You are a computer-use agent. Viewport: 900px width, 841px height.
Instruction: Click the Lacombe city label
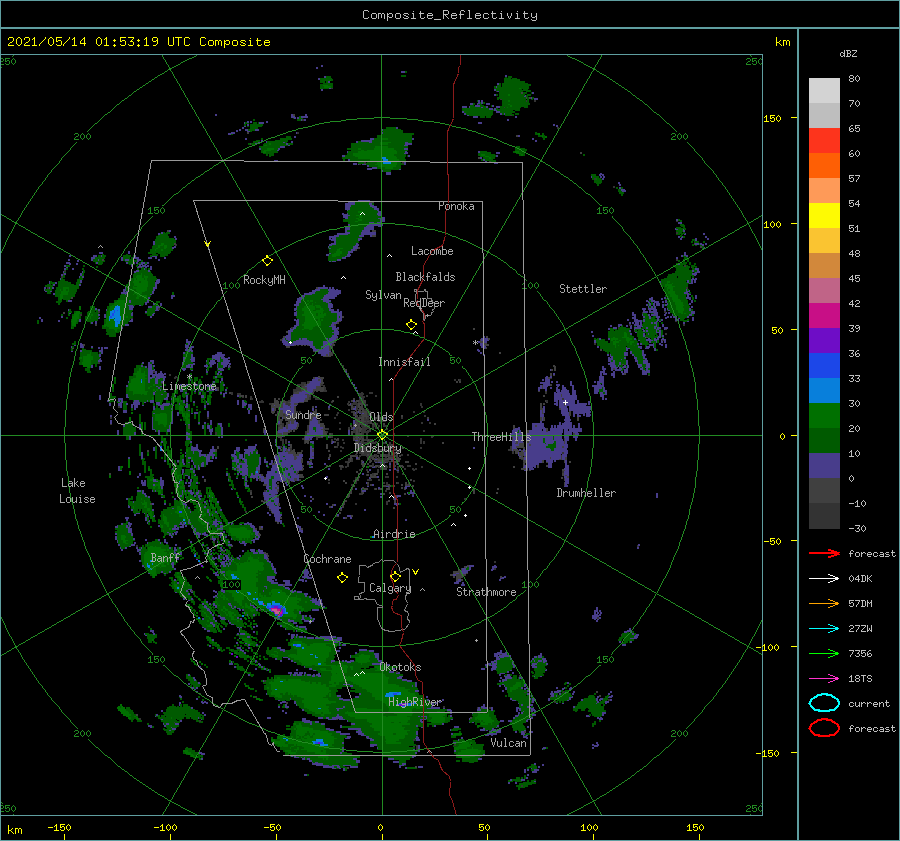[x=432, y=251]
